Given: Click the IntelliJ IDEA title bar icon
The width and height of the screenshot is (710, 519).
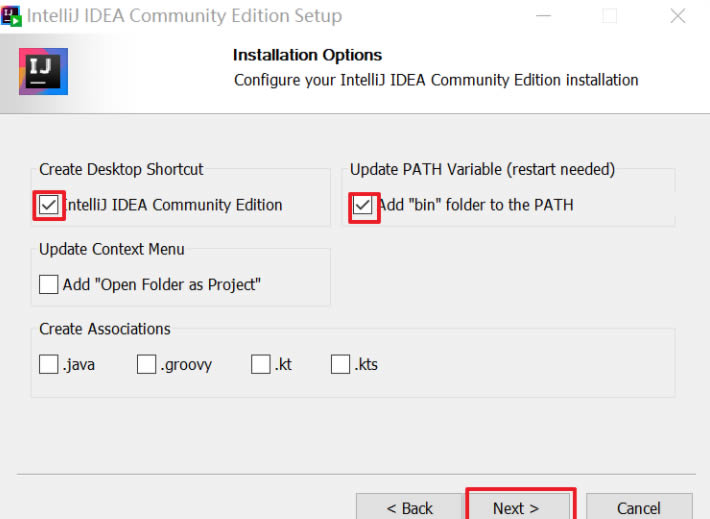Looking at the screenshot, I should 11,15.
